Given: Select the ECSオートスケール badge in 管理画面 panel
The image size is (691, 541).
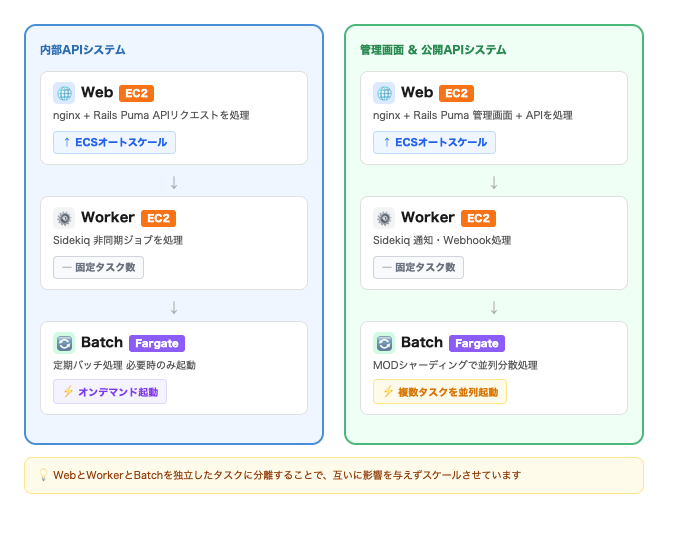Looking at the screenshot, I should [434, 142].
